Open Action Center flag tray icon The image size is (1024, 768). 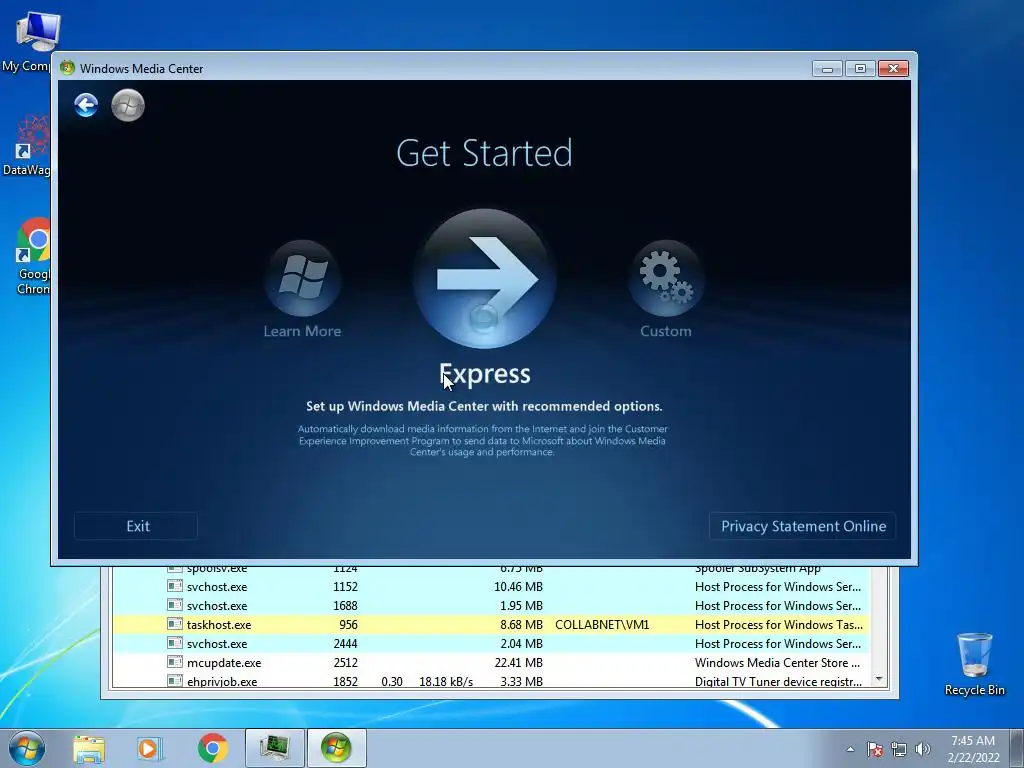[x=874, y=749]
